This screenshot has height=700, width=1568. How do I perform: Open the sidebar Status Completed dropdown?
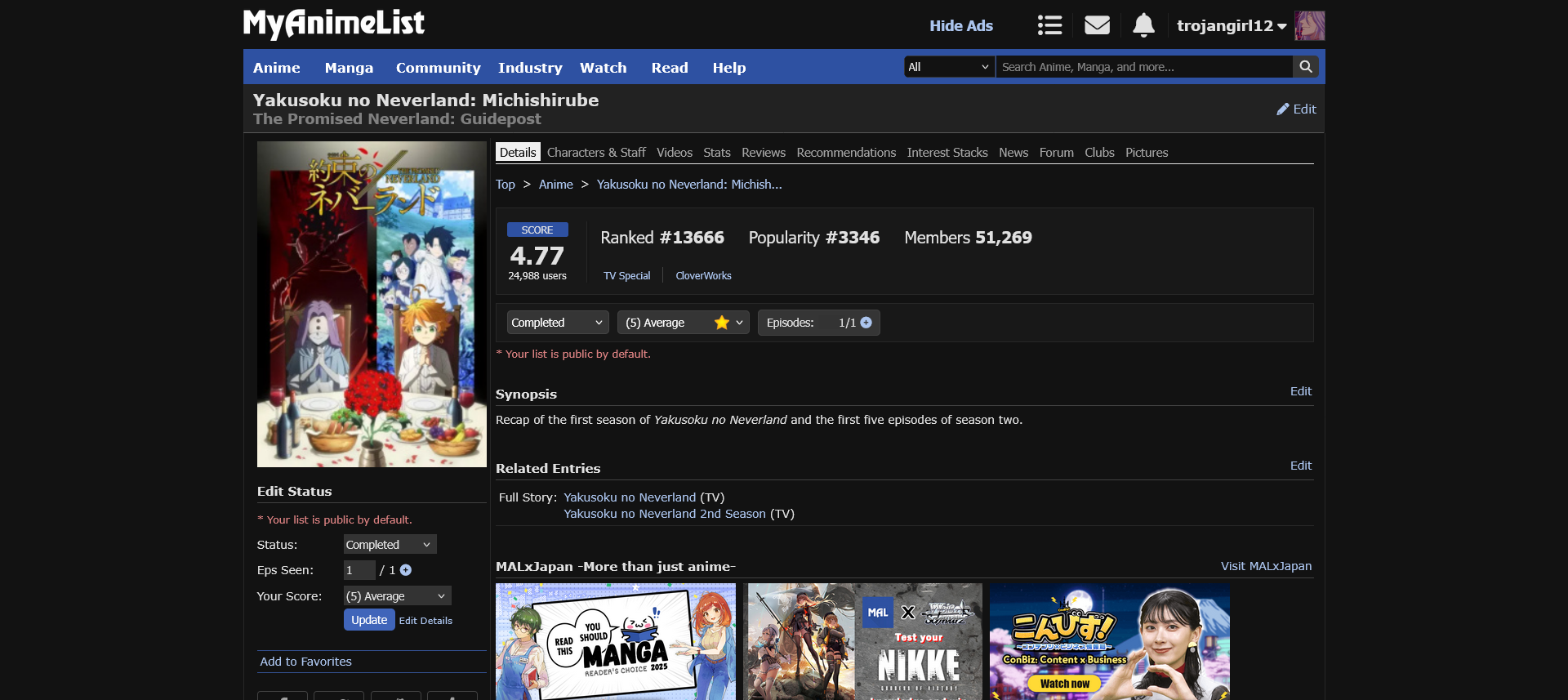click(390, 545)
